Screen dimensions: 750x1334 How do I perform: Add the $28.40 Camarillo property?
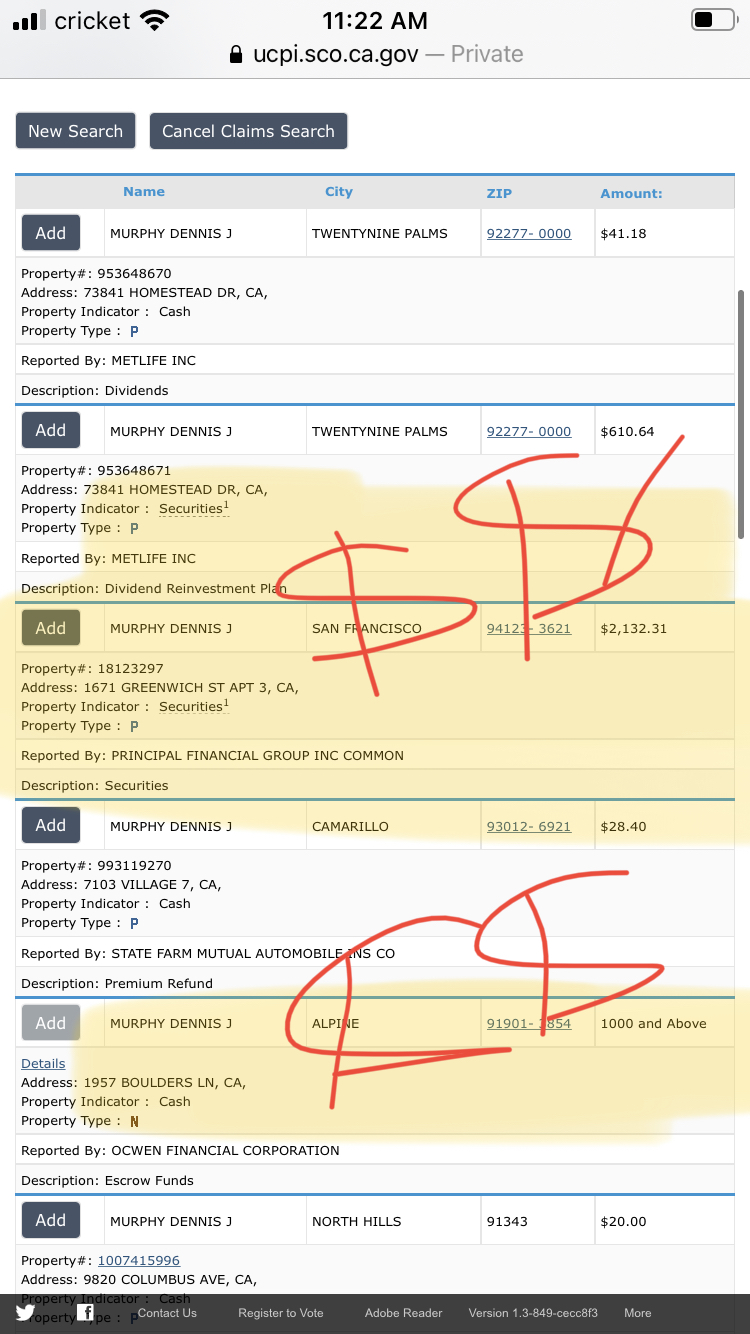51,825
